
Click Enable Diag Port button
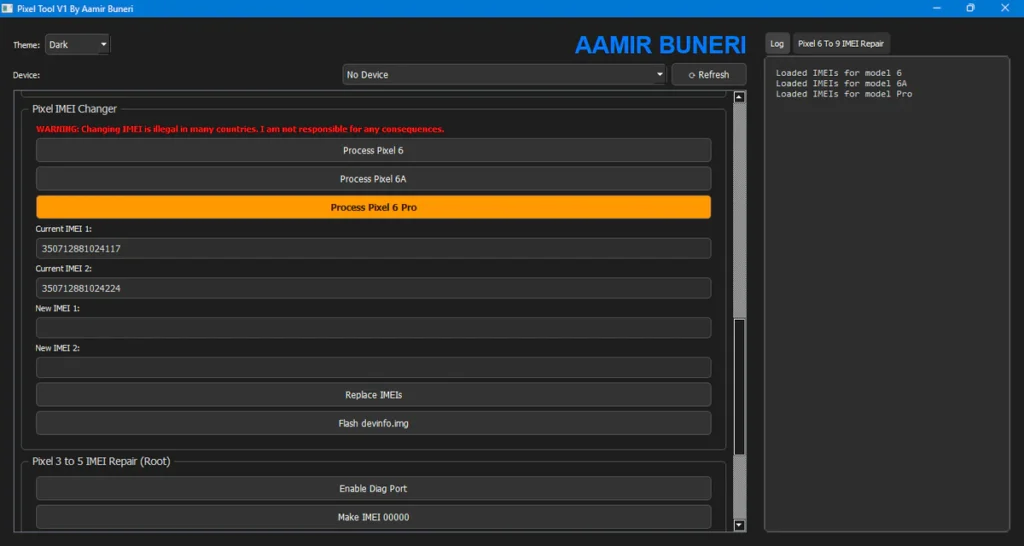pos(374,489)
